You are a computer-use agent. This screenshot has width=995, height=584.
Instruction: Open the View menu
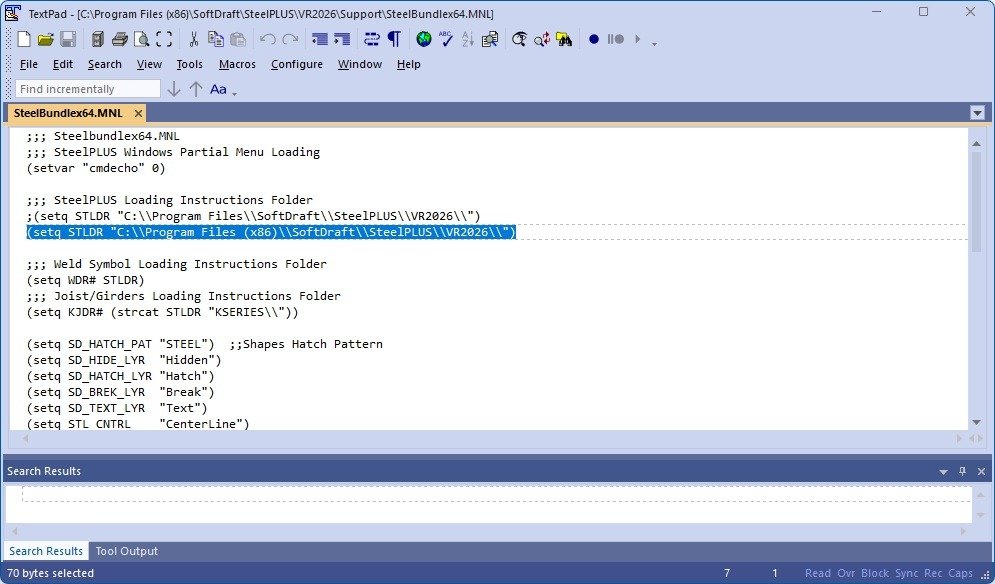[149, 64]
